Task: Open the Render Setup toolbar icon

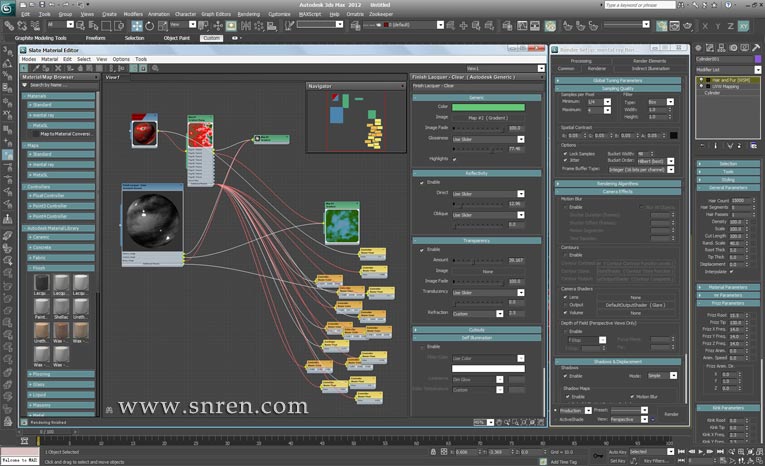Action: coord(662,25)
